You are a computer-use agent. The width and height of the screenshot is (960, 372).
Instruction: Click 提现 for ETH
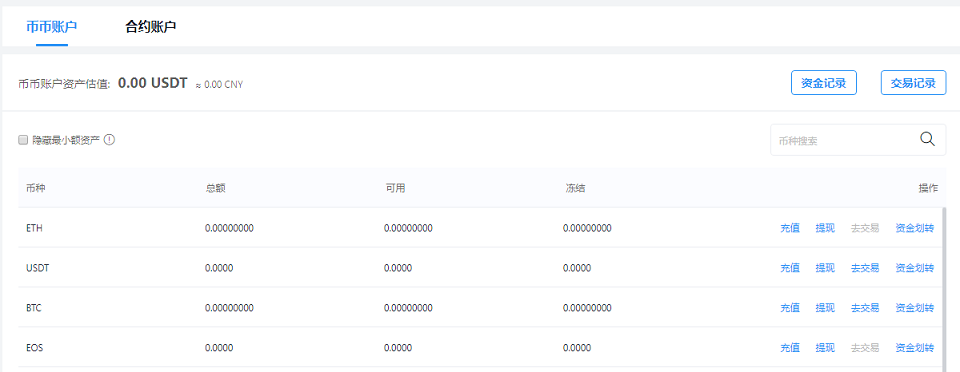pos(825,228)
